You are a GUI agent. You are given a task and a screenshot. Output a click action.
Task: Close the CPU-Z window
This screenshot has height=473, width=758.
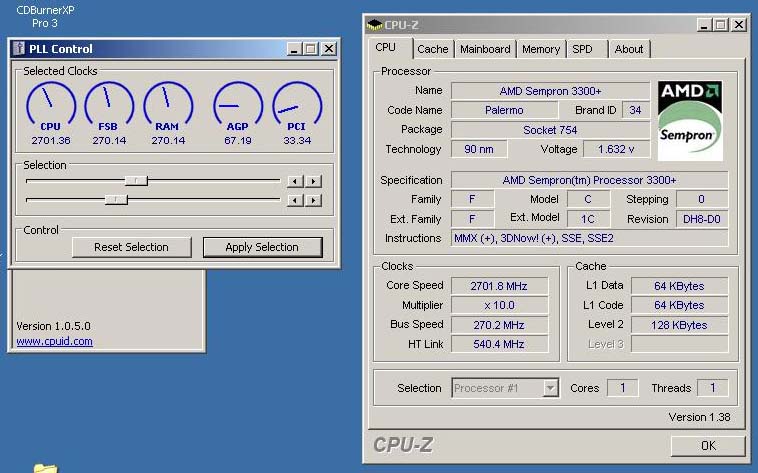click(739, 25)
